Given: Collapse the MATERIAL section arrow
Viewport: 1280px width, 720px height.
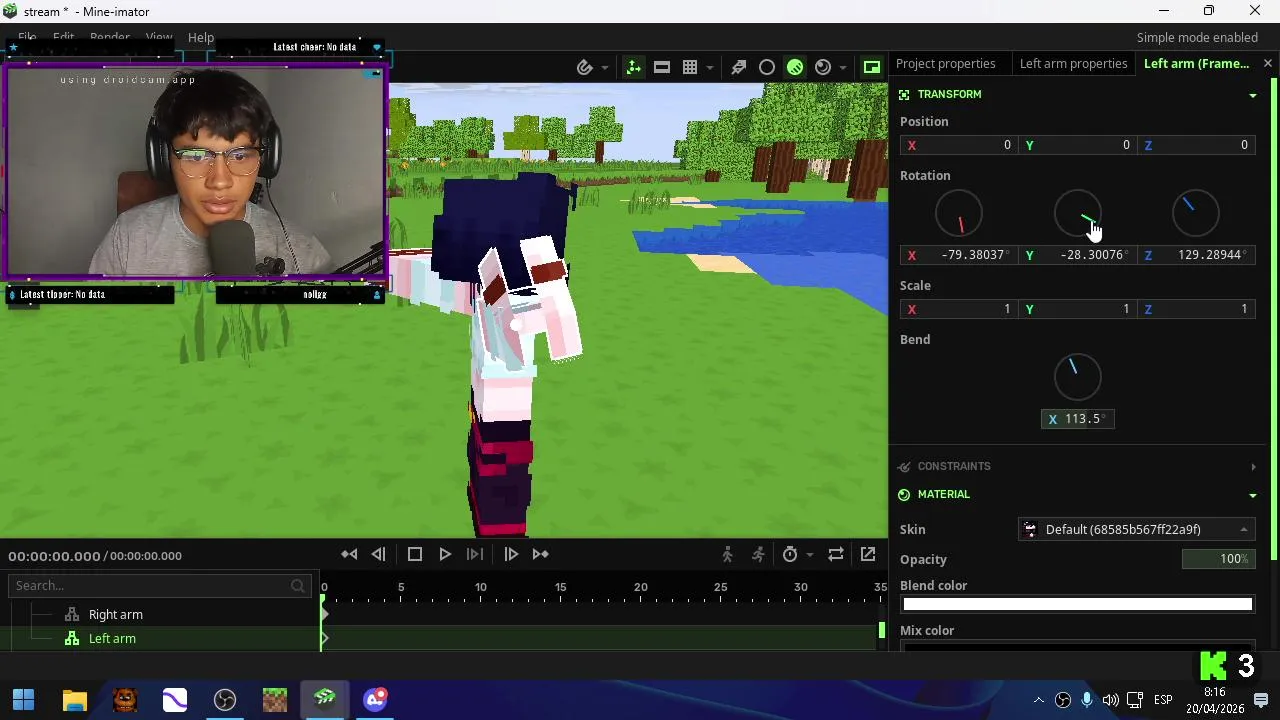Looking at the screenshot, I should point(1253,495).
